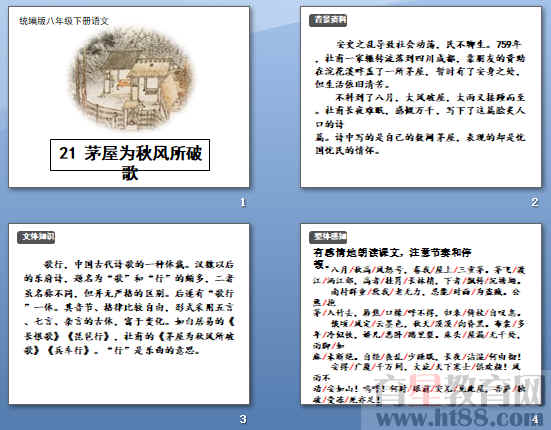
Task: Select slide 1 titled 茅屋为秋风所破歌
Action: 129,97
